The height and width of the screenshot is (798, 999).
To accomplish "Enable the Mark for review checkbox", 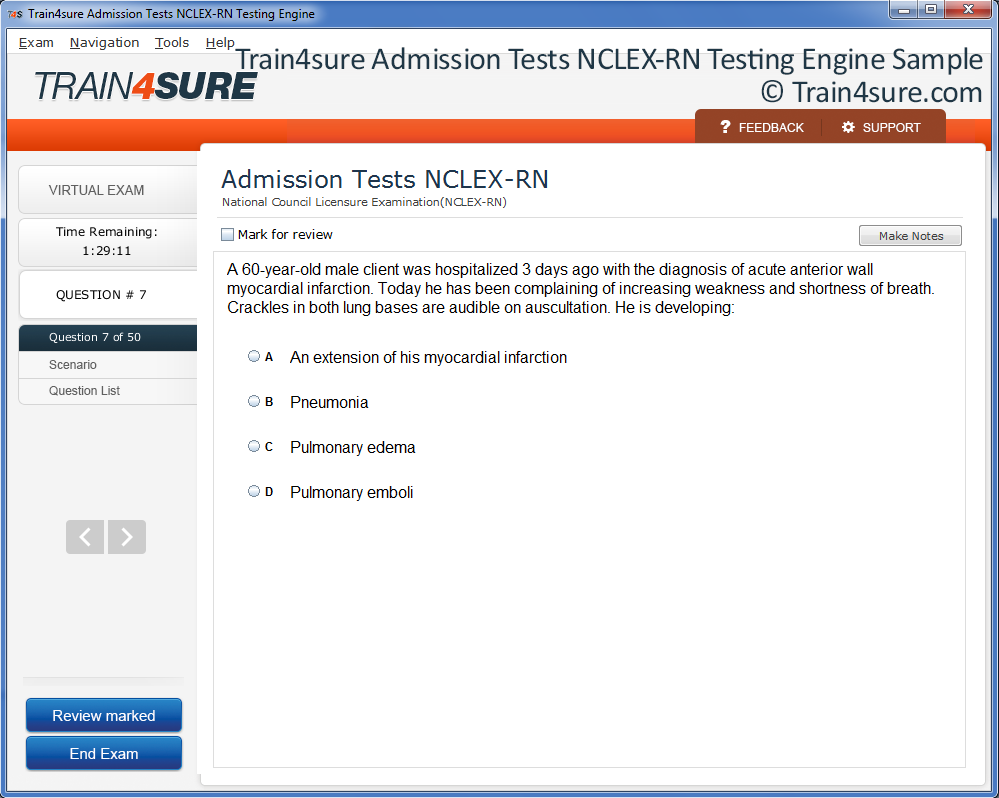I will tap(227, 234).
